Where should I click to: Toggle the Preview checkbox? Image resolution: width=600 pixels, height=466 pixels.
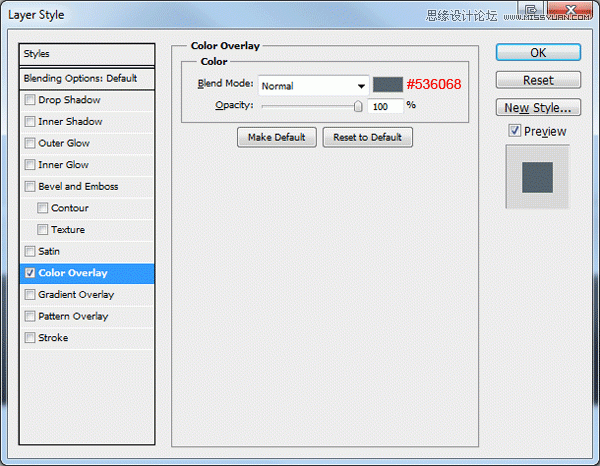click(515, 131)
